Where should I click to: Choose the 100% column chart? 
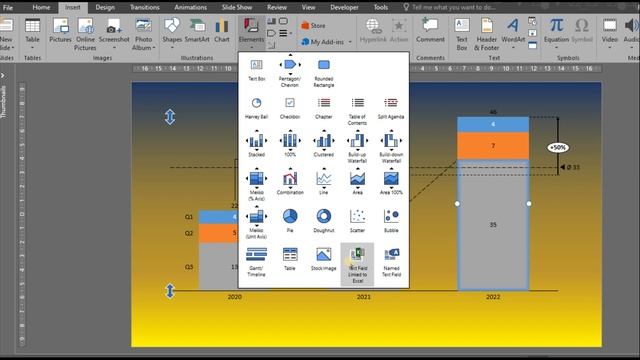coord(290,143)
